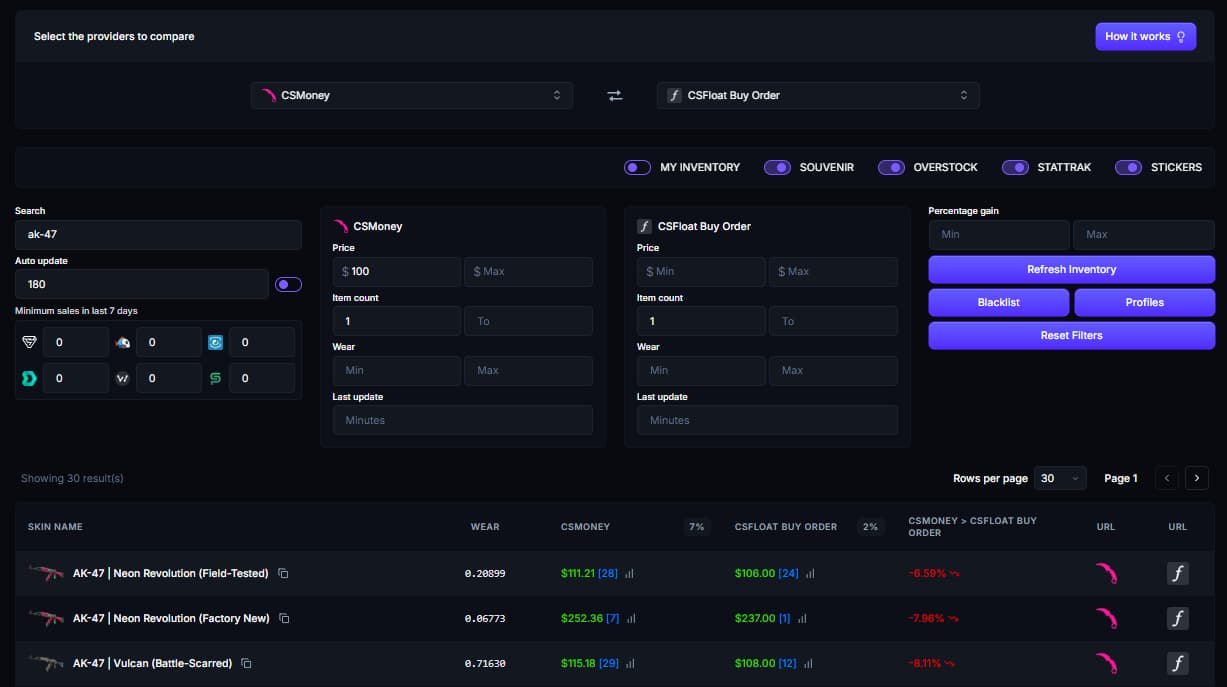This screenshot has height=687, width=1227.
Task: Open CSMoney price chart for Neon Revolution (Field-Tested)
Action: (629, 574)
